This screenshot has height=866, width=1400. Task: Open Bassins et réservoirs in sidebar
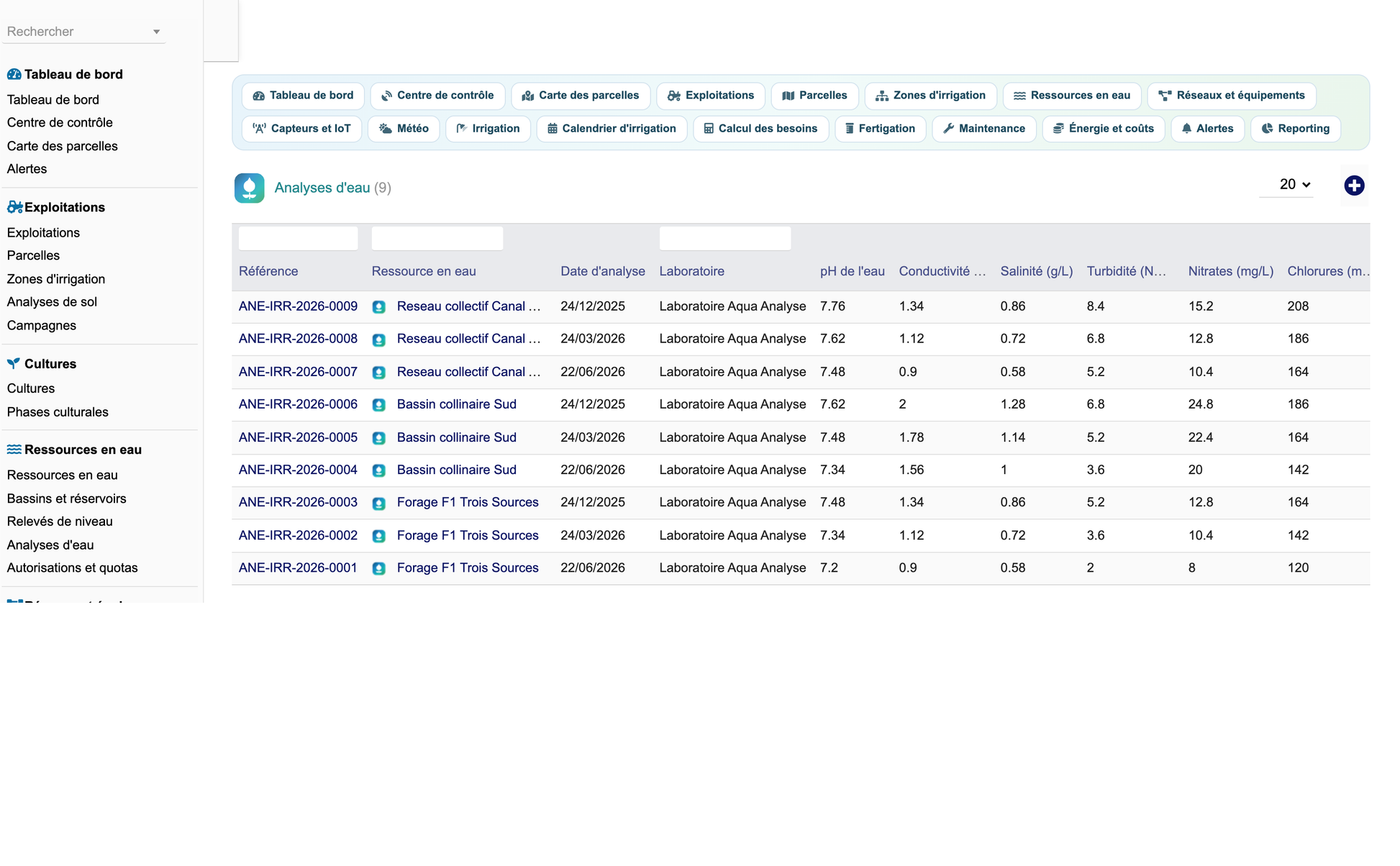66,498
